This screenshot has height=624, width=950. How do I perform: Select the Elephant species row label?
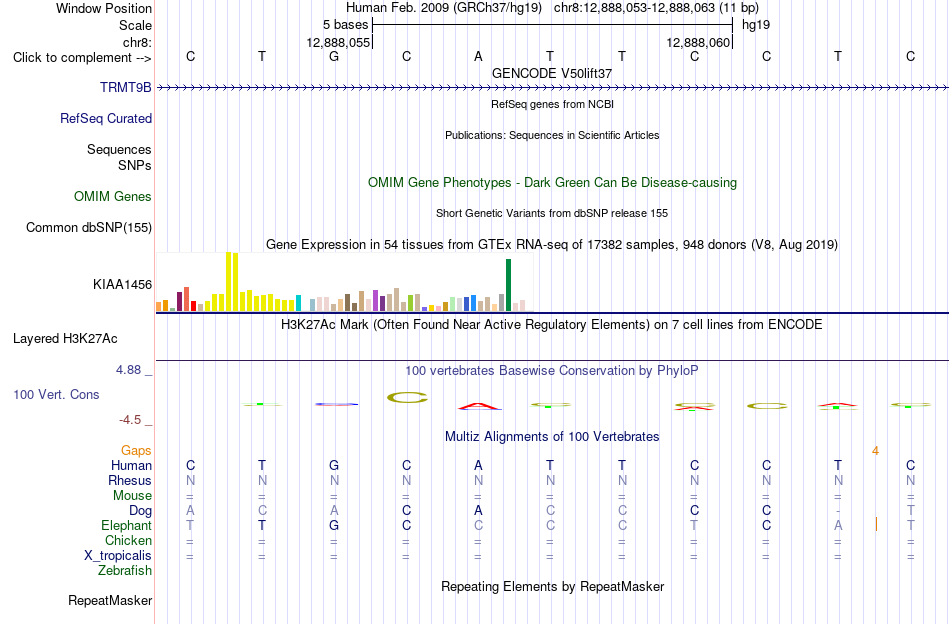(126, 525)
